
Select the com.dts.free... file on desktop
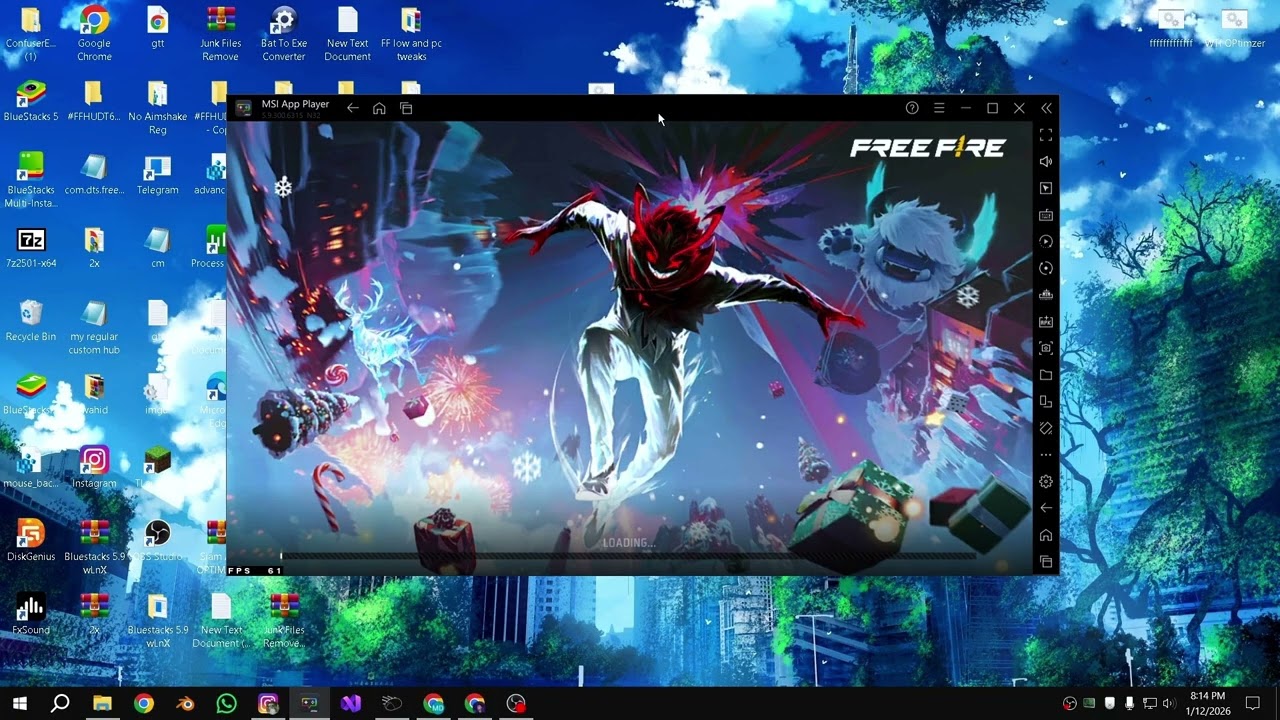point(94,176)
